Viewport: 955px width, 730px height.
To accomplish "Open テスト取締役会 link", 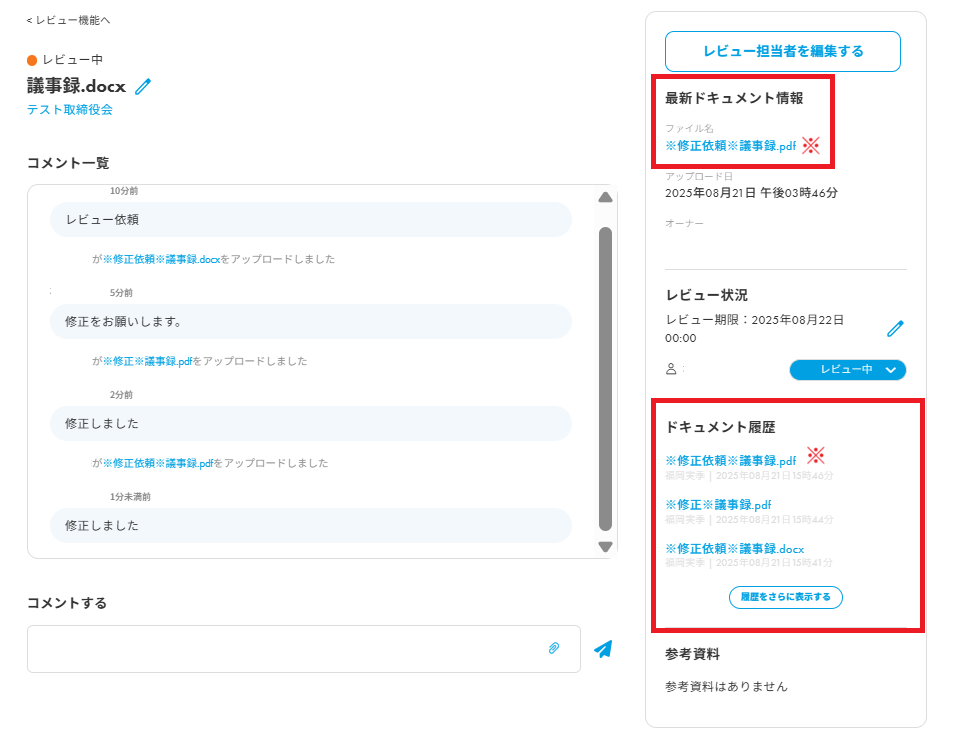I will coord(70,110).
